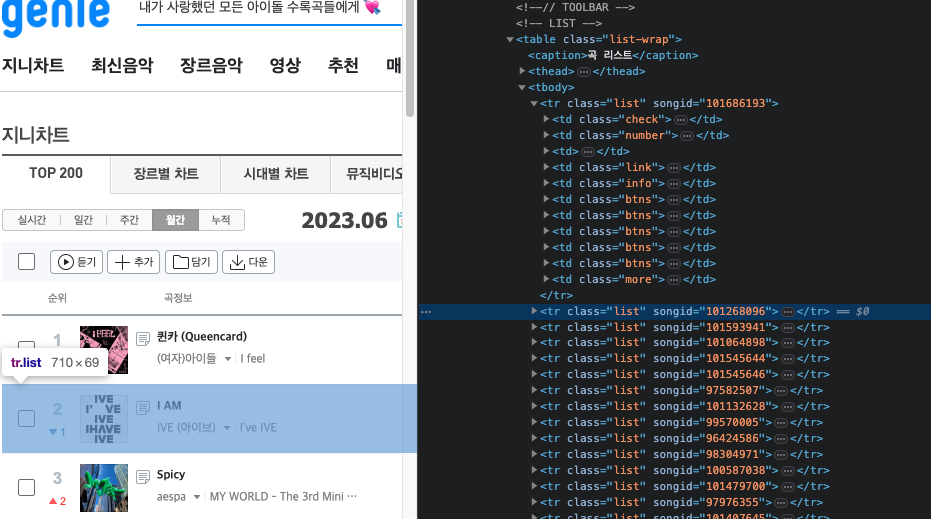This screenshot has width=931, height=519.
Task: Click the 추가 add button
Action: point(134,262)
